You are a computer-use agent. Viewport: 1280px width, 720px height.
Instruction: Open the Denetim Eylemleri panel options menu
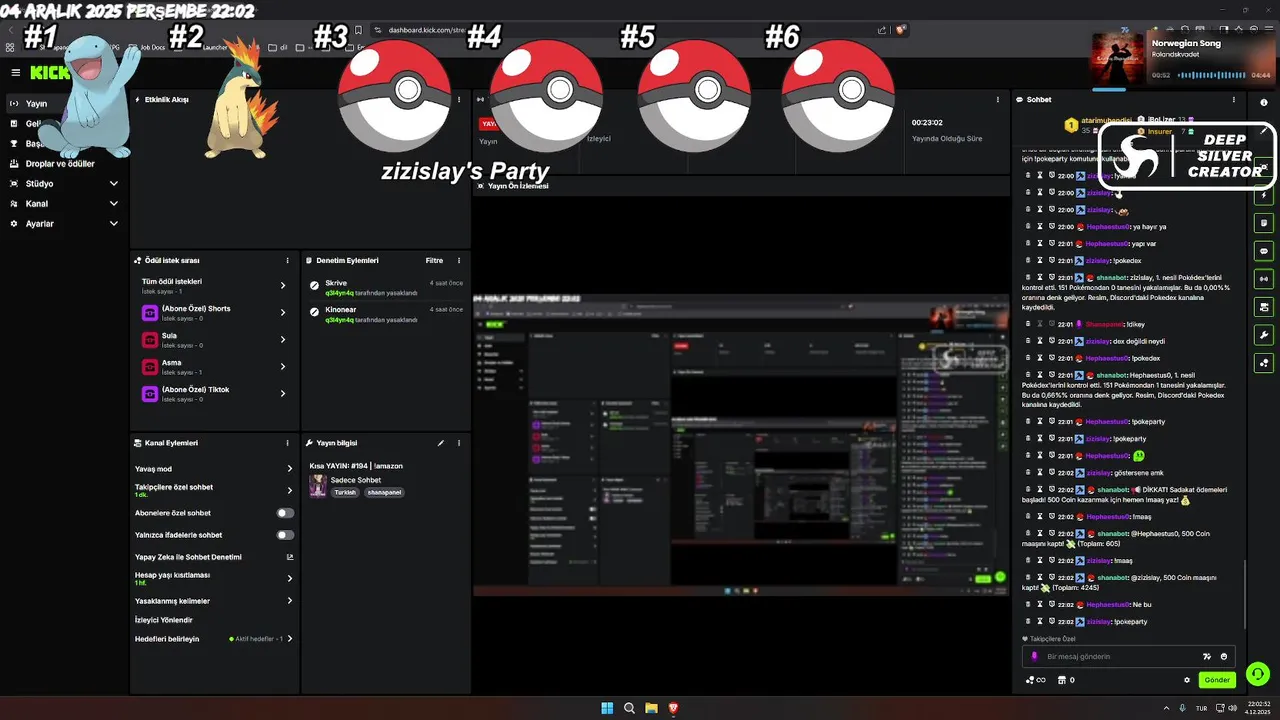(459, 260)
